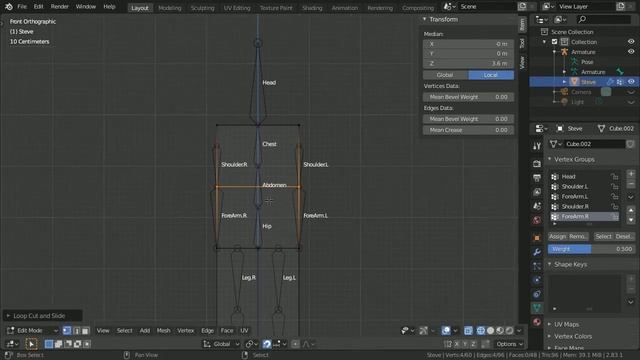Toggle Collection exclude checkbox
This screenshot has width=640, height=360.
click(x=554, y=42)
